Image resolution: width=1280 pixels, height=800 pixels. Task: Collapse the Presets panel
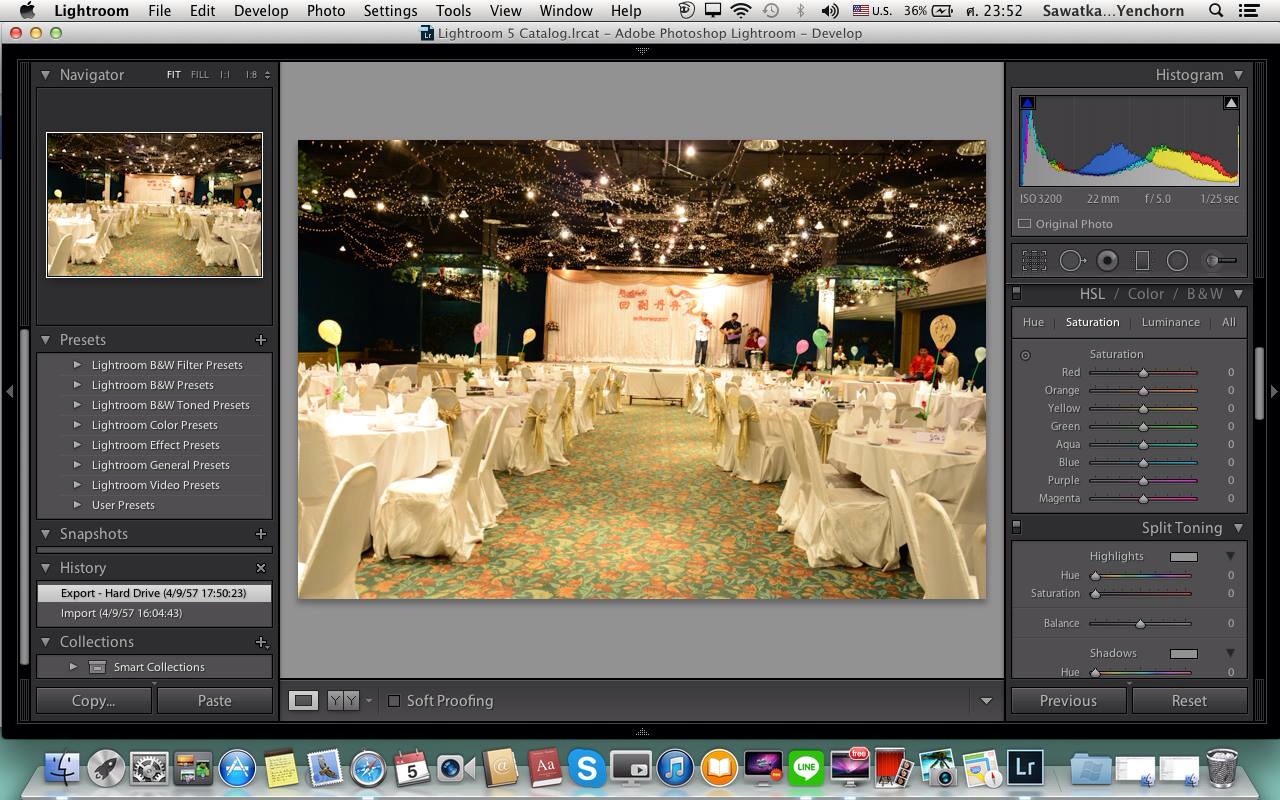click(45, 340)
